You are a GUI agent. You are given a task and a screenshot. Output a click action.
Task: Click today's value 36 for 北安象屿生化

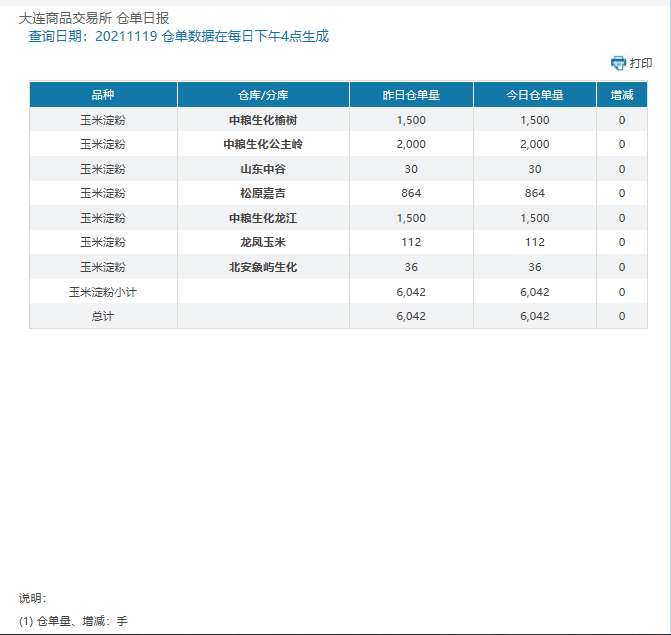pos(535,267)
